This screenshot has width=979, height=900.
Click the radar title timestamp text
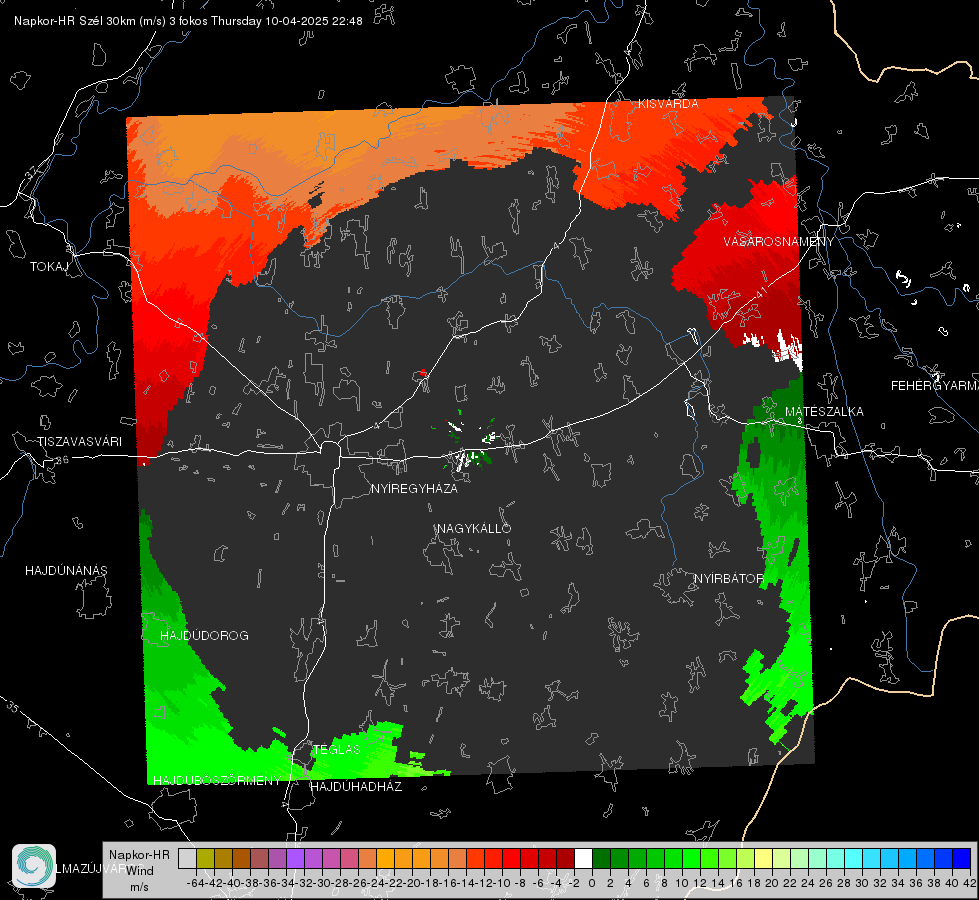pyautogui.click(x=188, y=21)
